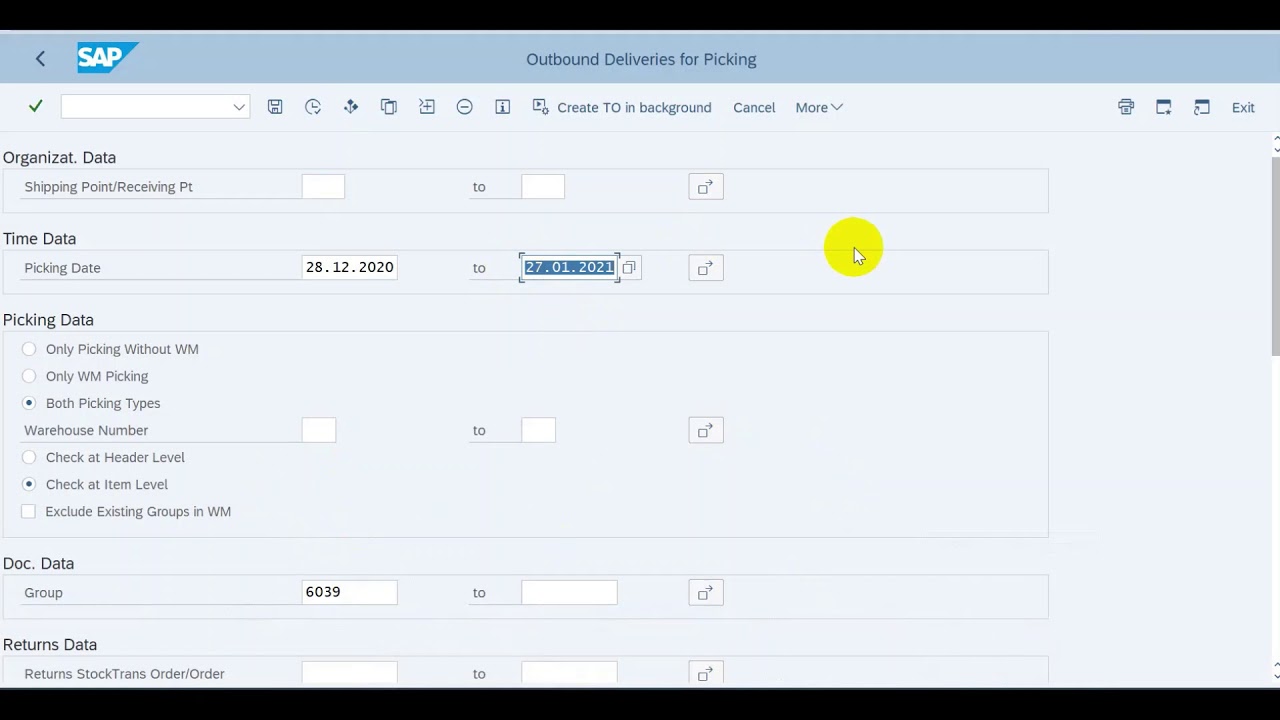Click the Execute clock icon
This screenshot has width=1280, height=720.
(x=313, y=107)
